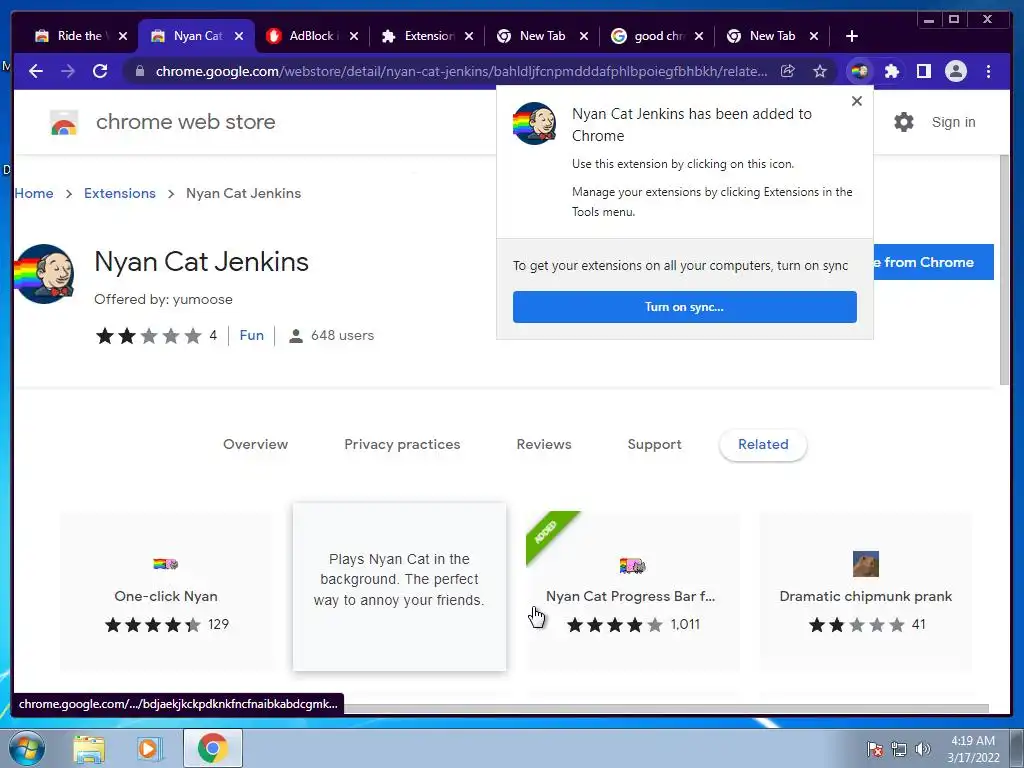The image size is (1024, 768).
Task: Open the One-click Nyan card title
Action: [x=166, y=596]
